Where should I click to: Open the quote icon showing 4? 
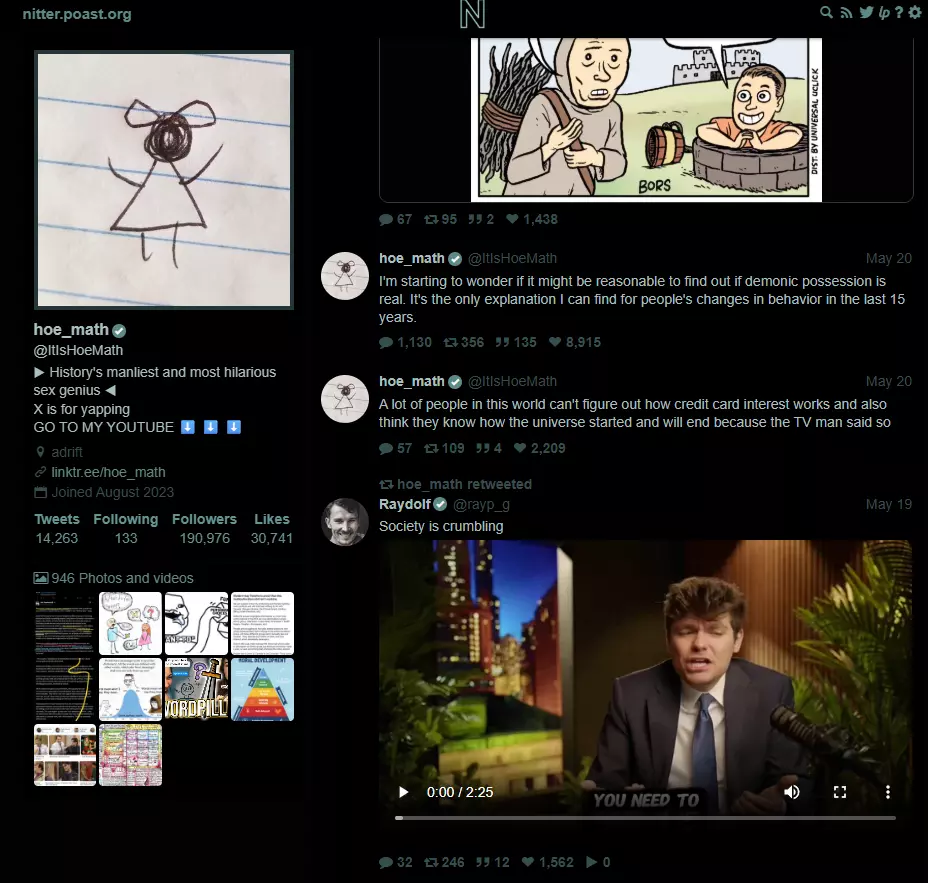pos(482,449)
